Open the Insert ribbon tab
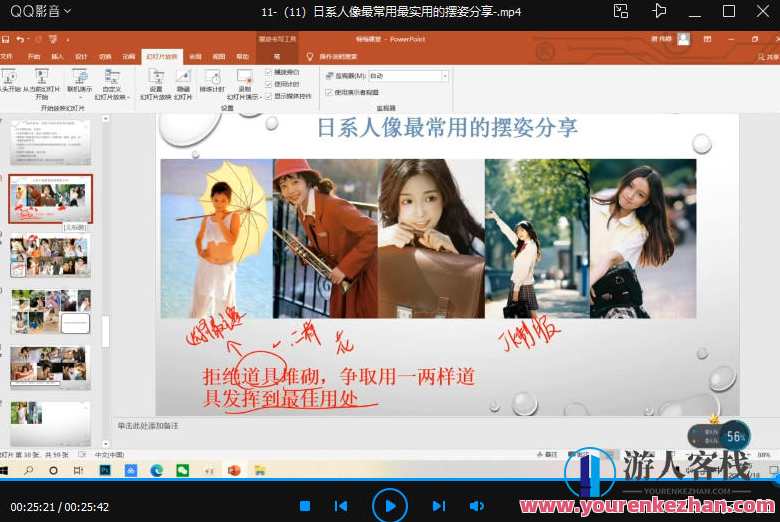This screenshot has width=780, height=522. point(57,57)
